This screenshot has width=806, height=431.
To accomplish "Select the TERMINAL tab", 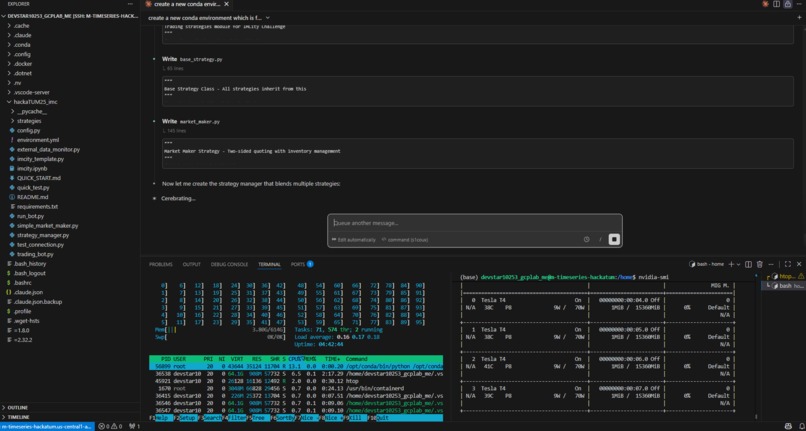I will [269, 264].
